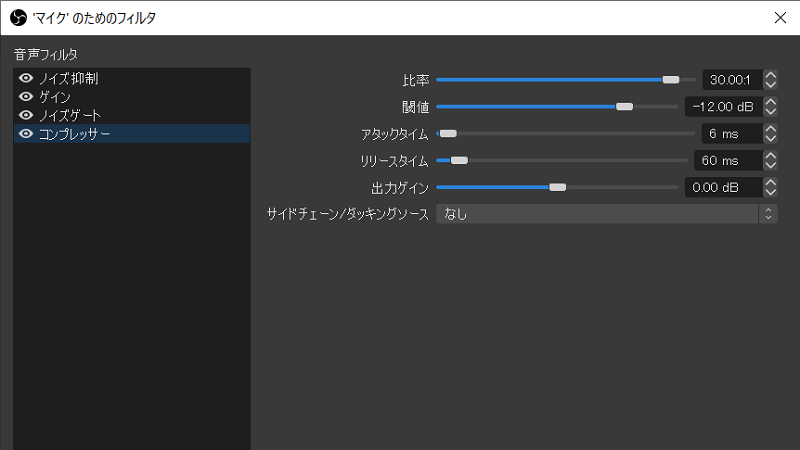Decrease アタックタイム with down arrow
Screen dimensions: 800x450
click(770, 139)
